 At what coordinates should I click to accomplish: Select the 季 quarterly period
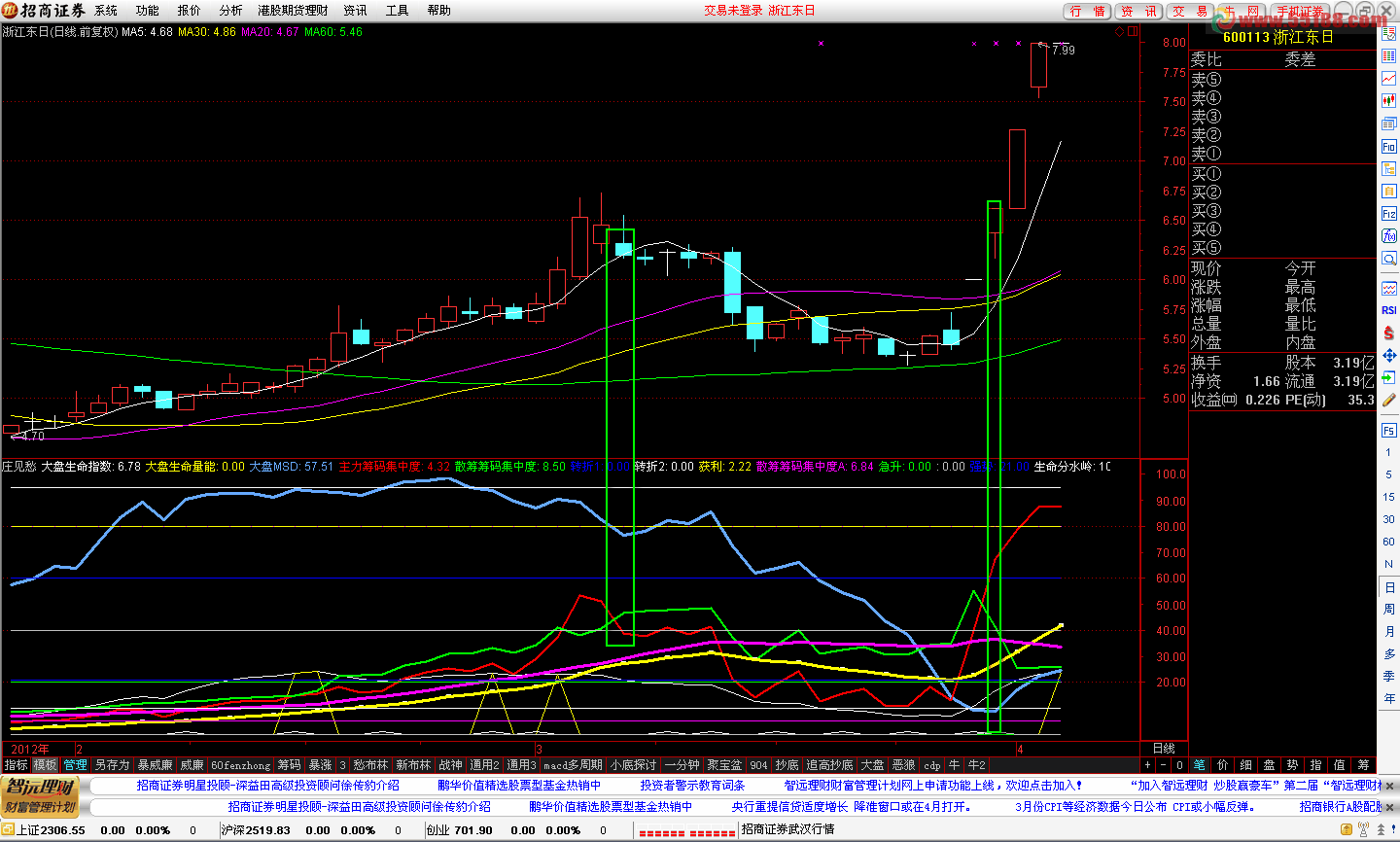tap(1389, 677)
